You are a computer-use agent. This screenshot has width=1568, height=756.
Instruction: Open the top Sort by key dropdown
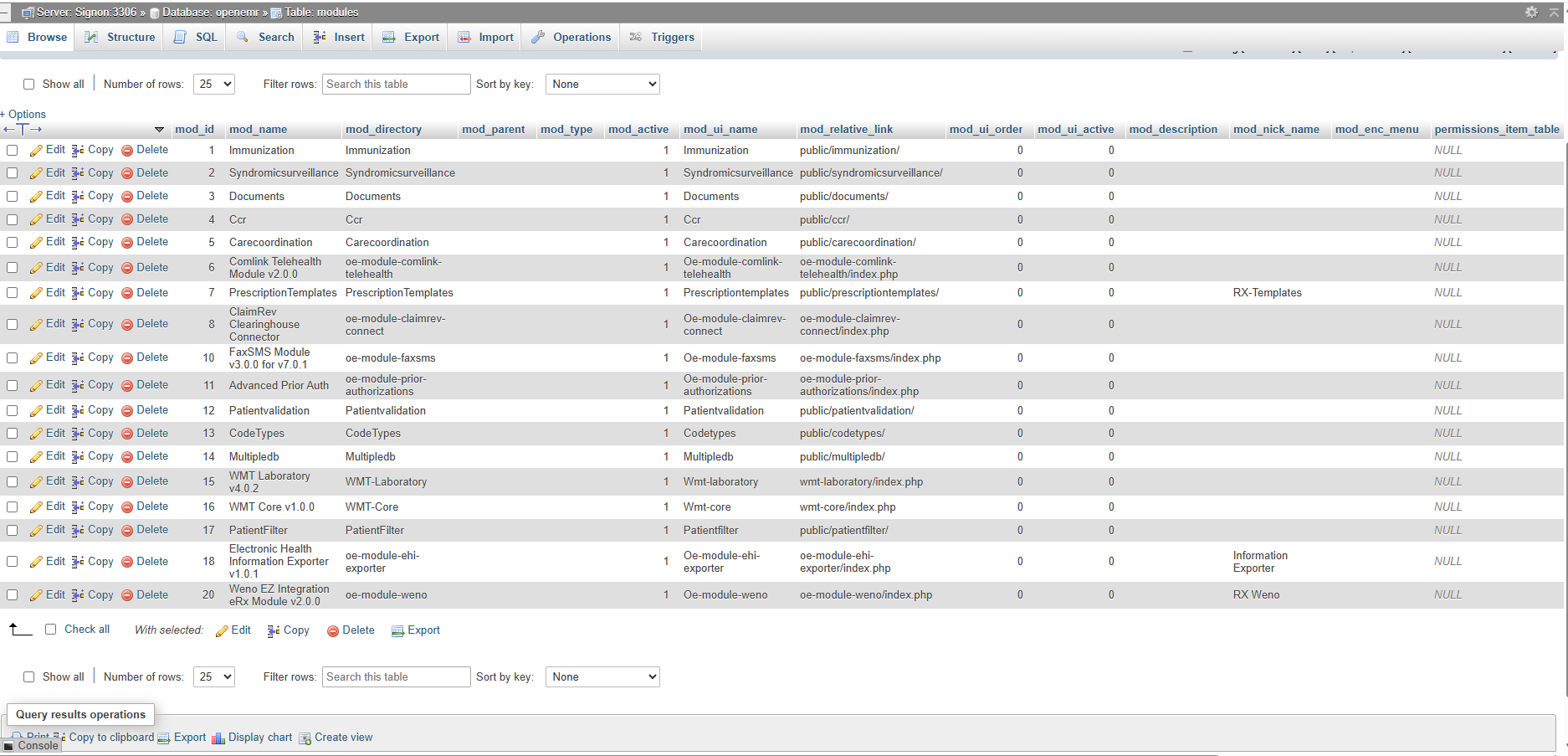(x=602, y=85)
